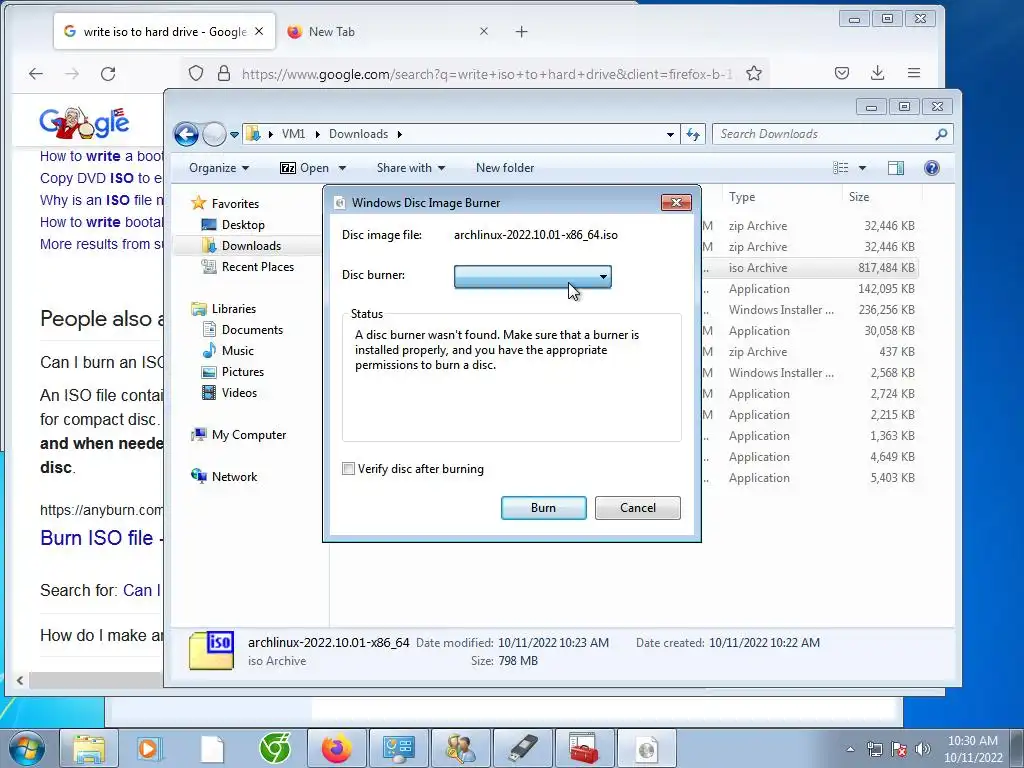Click the Burn button

[543, 507]
